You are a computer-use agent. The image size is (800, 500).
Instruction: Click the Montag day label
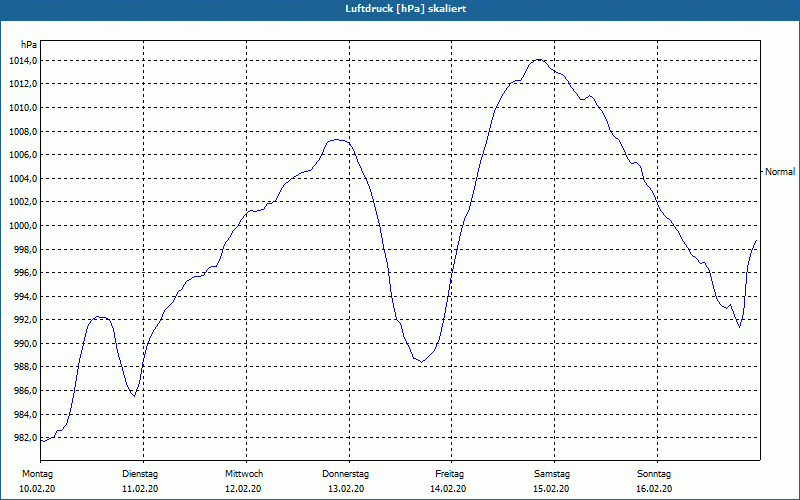(x=38, y=474)
